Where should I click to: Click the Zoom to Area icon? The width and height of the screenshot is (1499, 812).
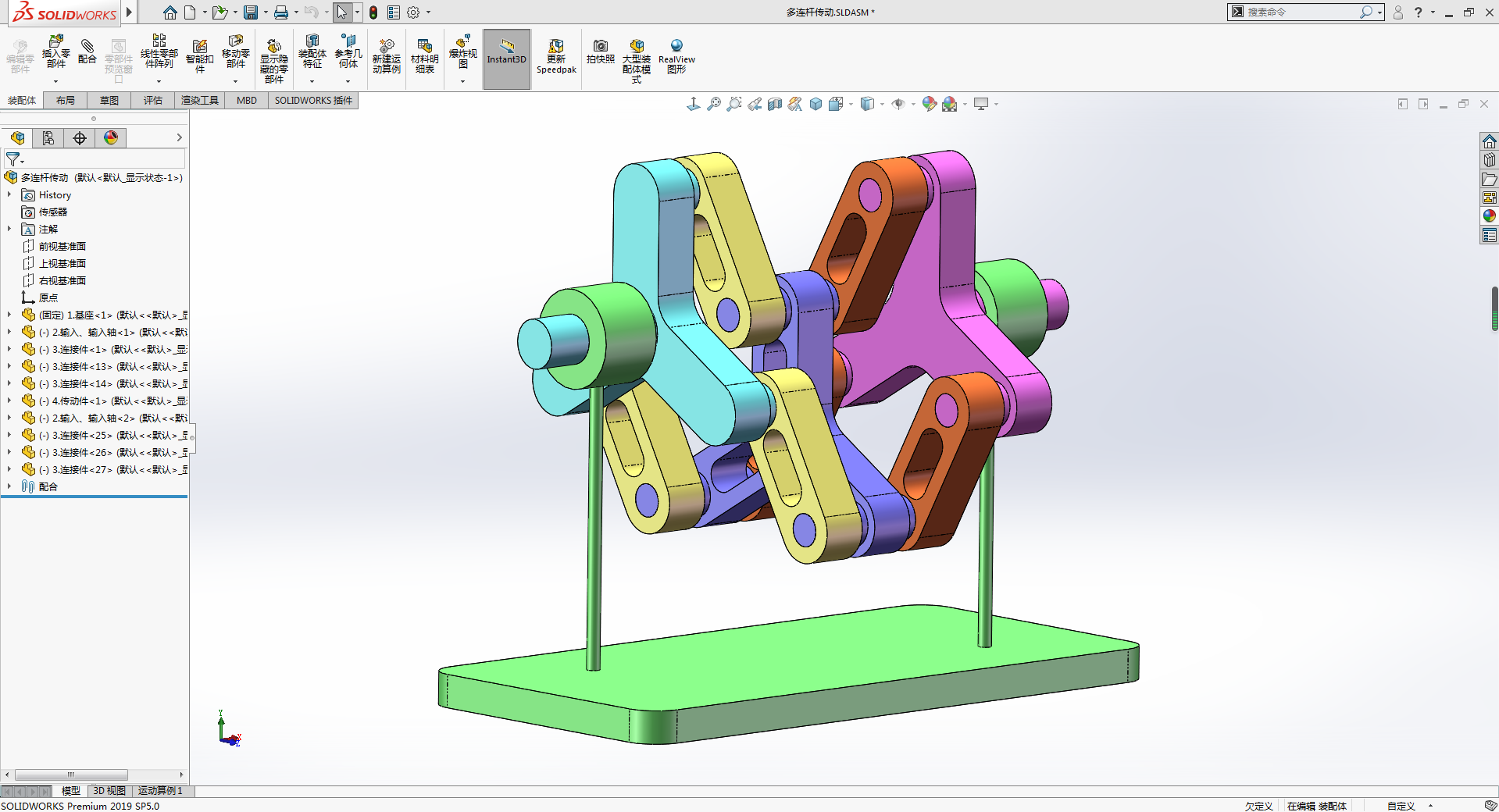pos(734,104)
